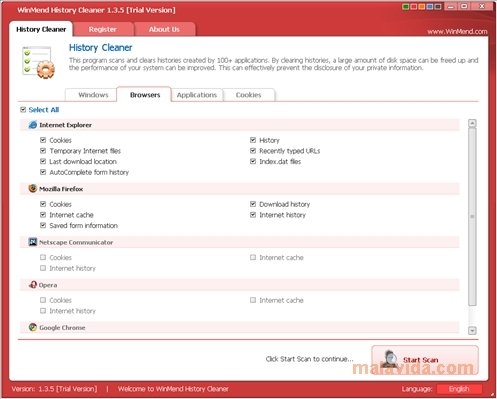The image size is (497, 399).
Task: Click the 'Version: 1.3.5 [Trial Version]' status text
Action: 54,389
